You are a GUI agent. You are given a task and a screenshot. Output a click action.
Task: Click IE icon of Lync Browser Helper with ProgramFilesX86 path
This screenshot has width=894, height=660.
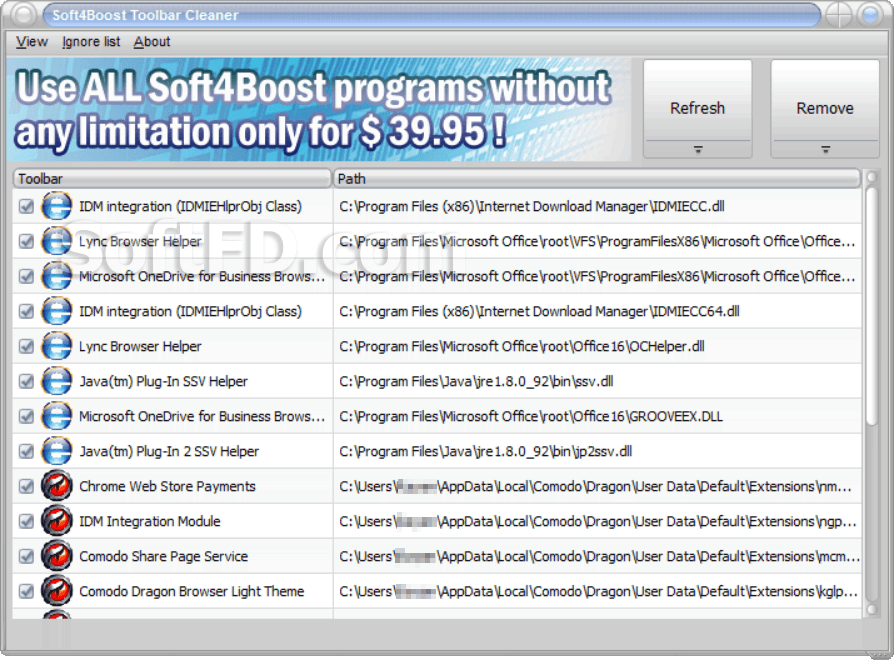click(57, 241)
